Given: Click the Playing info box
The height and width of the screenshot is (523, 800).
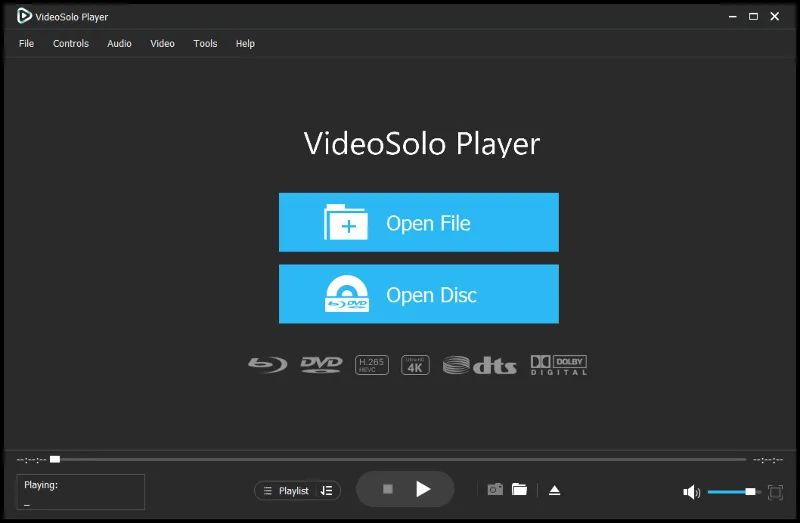Looking at the screenshot, I should tap(81, 492).
